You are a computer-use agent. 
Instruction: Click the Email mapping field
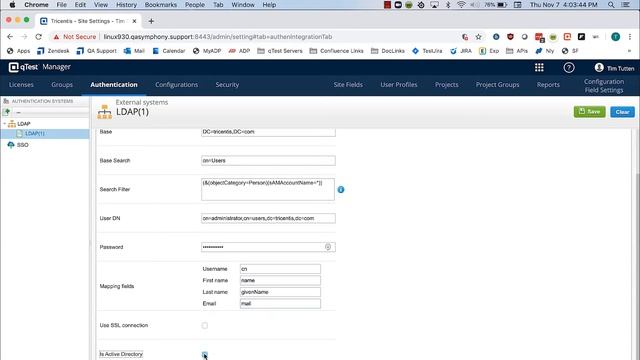(x=280, y=303)
